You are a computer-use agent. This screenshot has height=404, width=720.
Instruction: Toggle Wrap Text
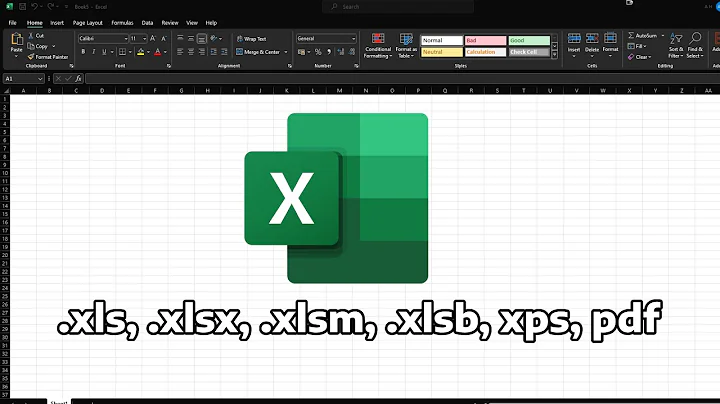click(251, 39)
